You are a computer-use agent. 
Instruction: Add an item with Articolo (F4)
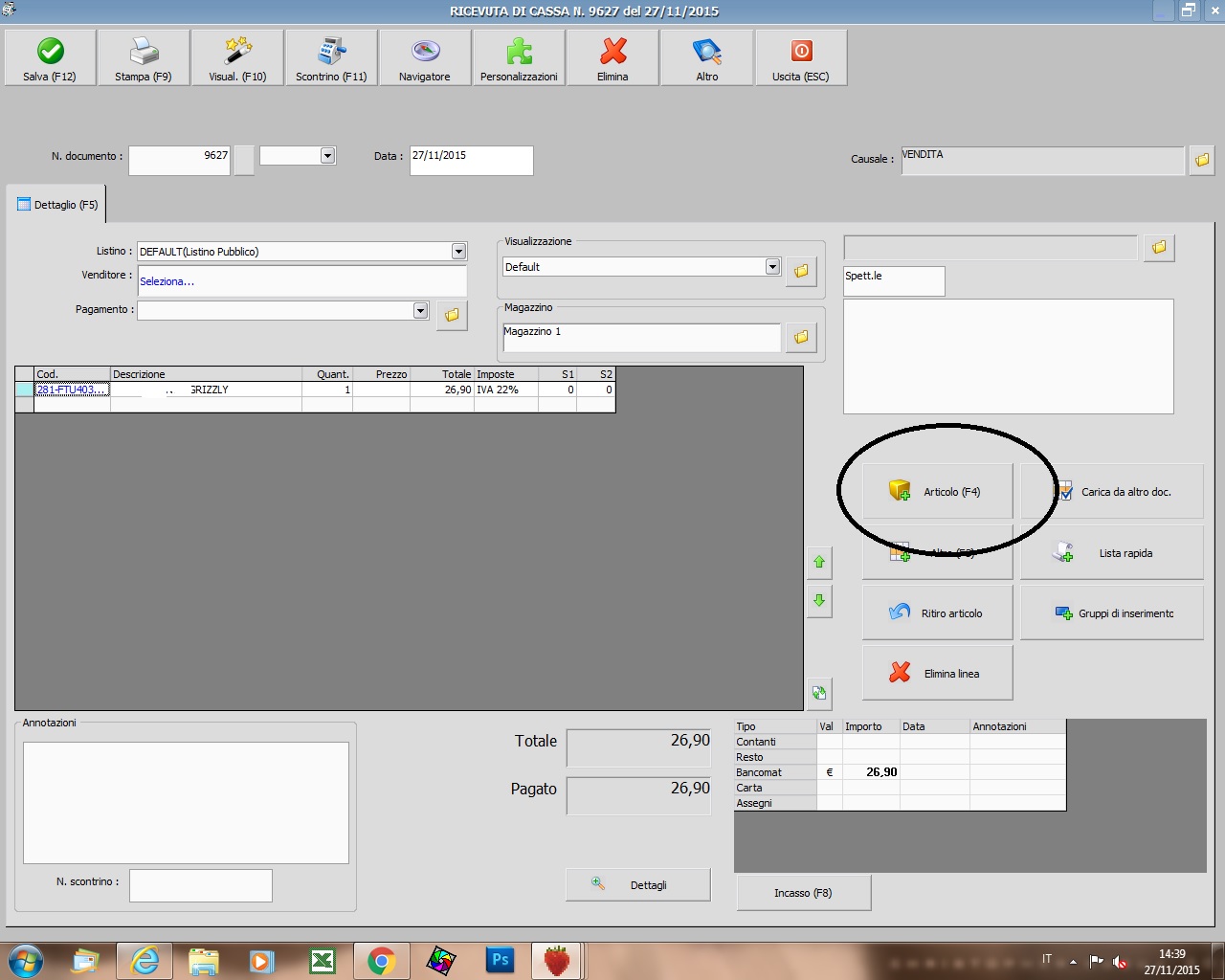point(938,492)
